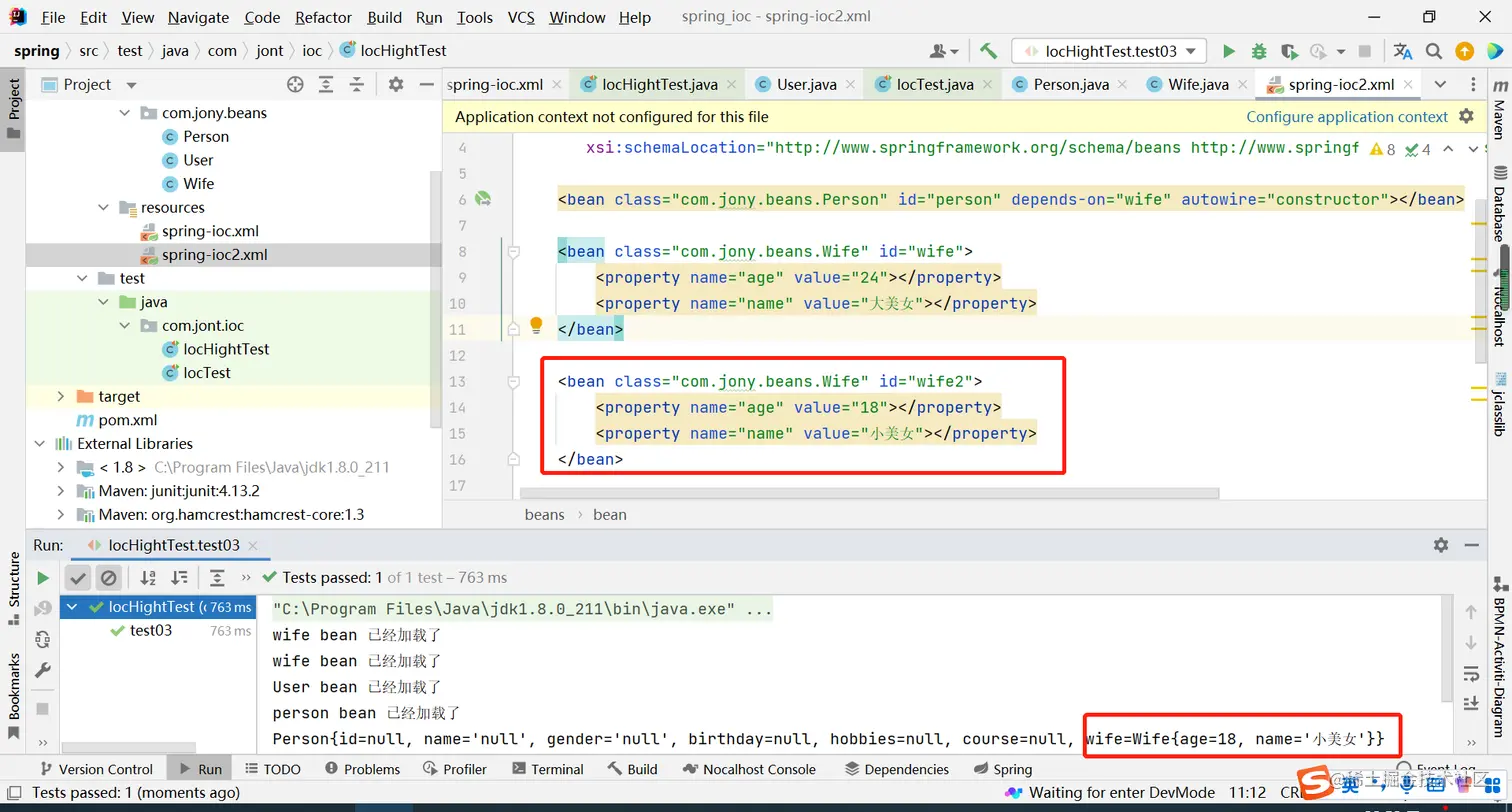Click Configure application context link
Image resolution: width=1512 pixels, height=812 pixels.
[1347, 117]
